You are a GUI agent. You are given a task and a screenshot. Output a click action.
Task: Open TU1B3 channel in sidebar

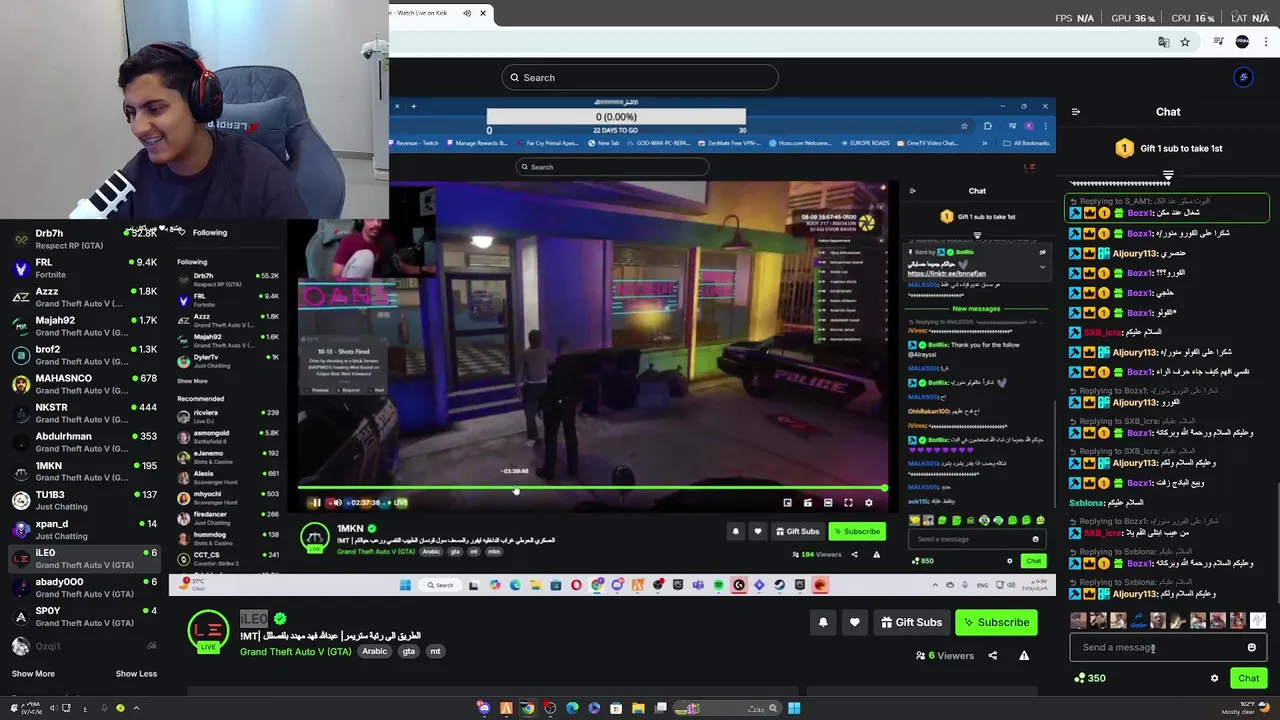coord(84,500)
